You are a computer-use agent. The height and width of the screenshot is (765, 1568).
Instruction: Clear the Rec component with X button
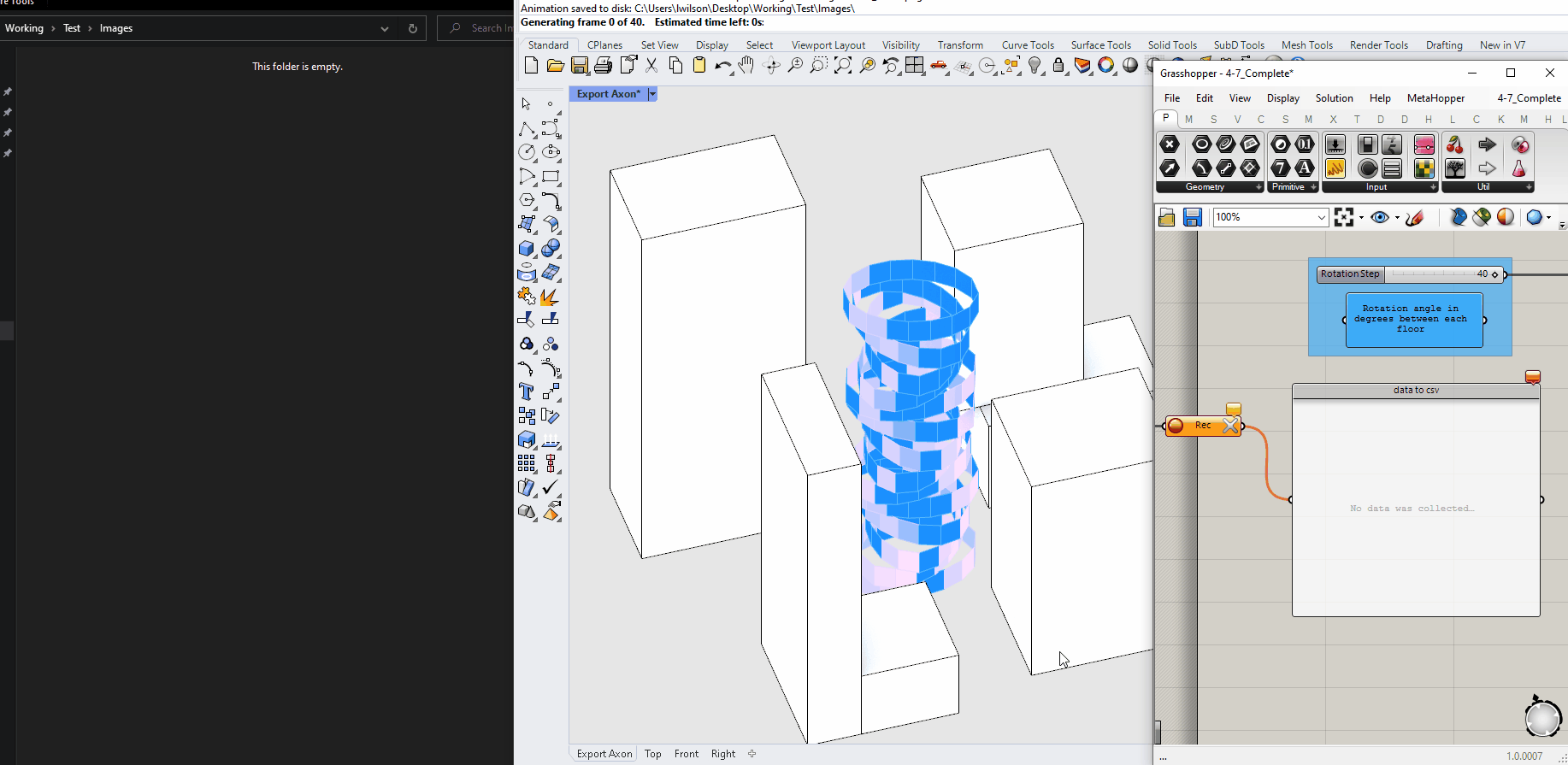click(1230, 426)
